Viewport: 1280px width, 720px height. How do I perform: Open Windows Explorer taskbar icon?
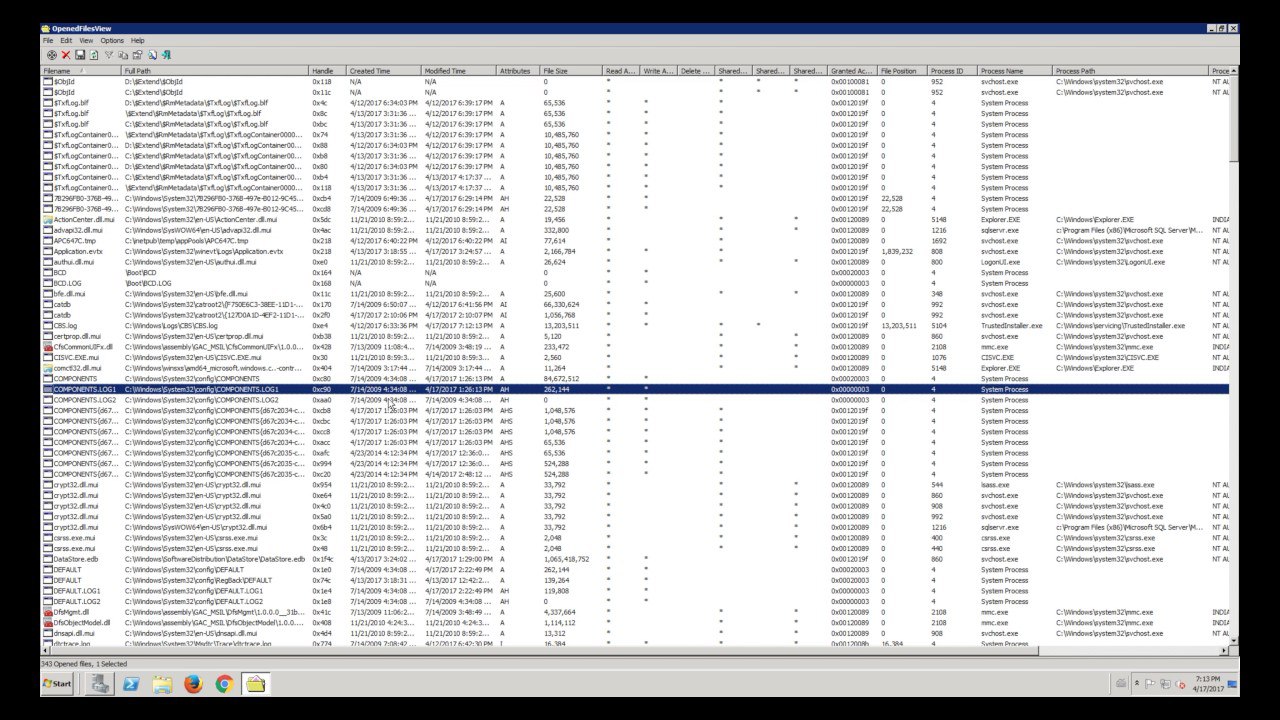(163, 684)
